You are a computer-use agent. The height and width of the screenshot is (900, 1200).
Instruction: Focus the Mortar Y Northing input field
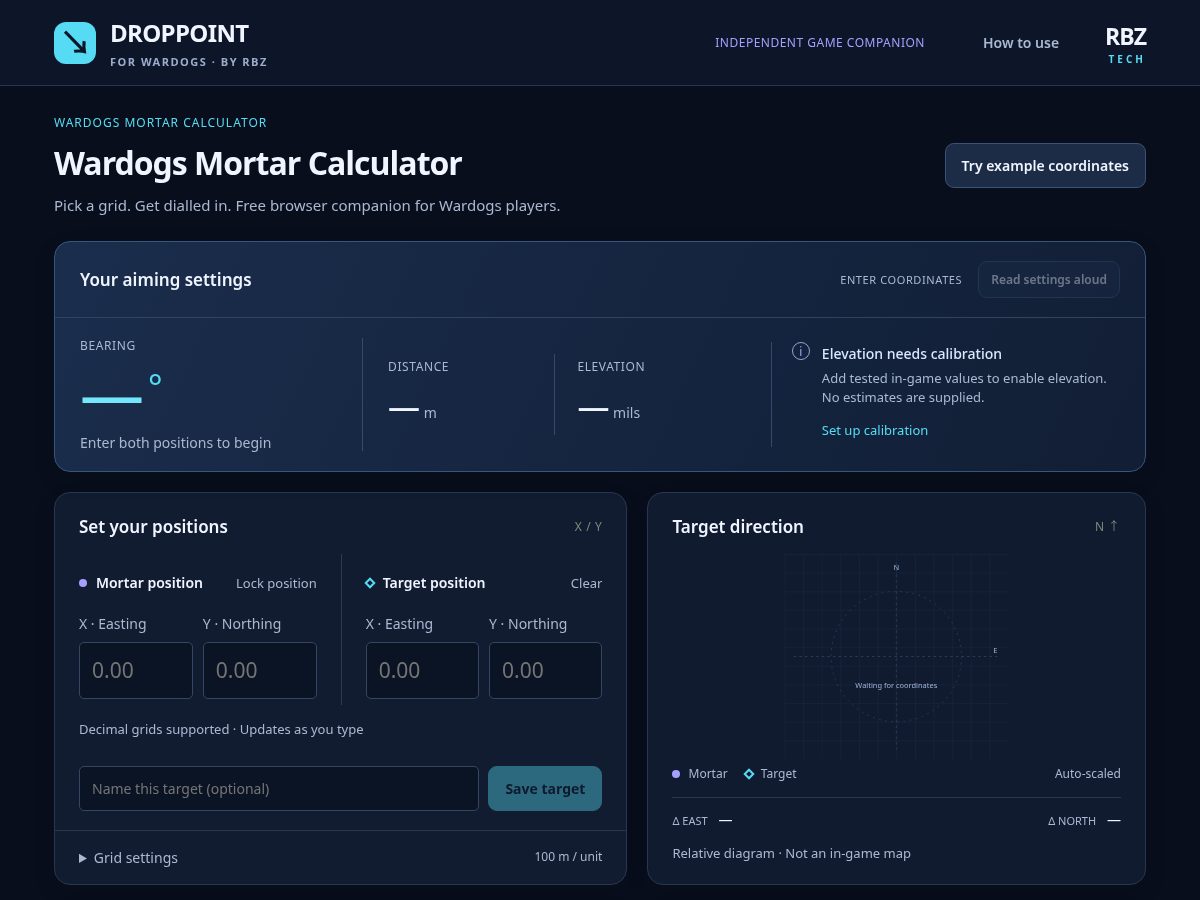pyautogui.click(x=260, y=670)
